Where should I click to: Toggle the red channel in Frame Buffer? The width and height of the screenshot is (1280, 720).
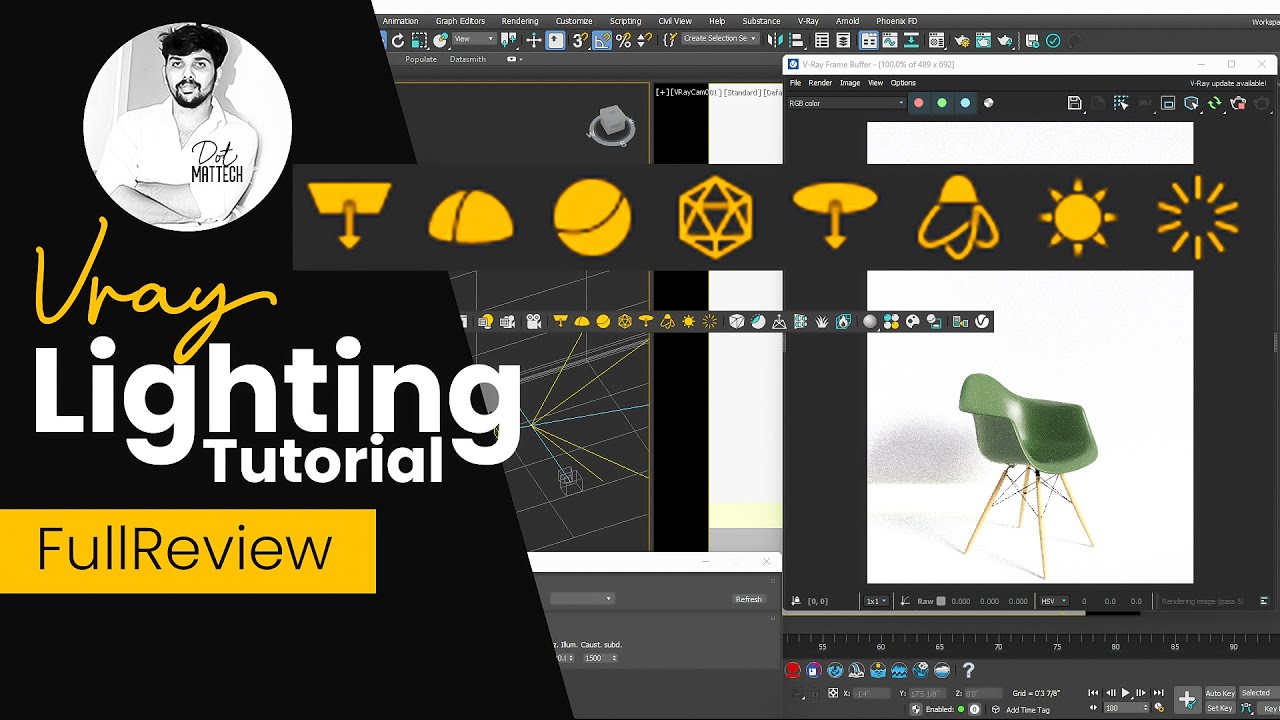pyautogui.click(x=918, y=103)
